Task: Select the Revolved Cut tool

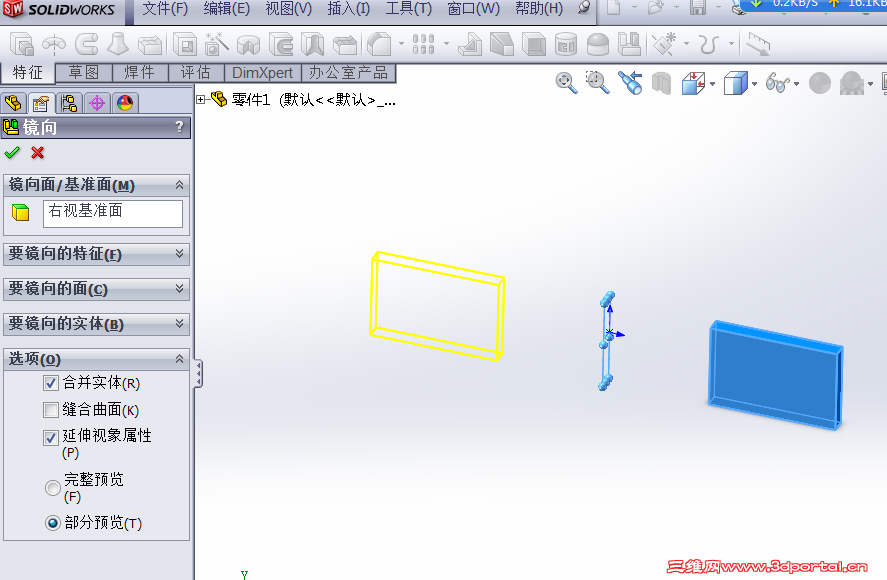Action: tap(248, 44)
